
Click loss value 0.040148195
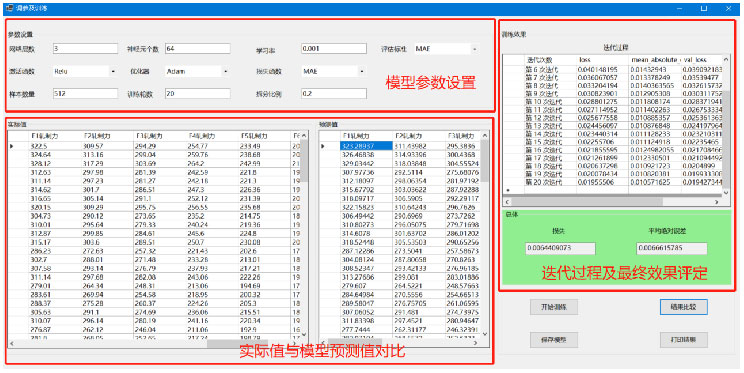598,69
